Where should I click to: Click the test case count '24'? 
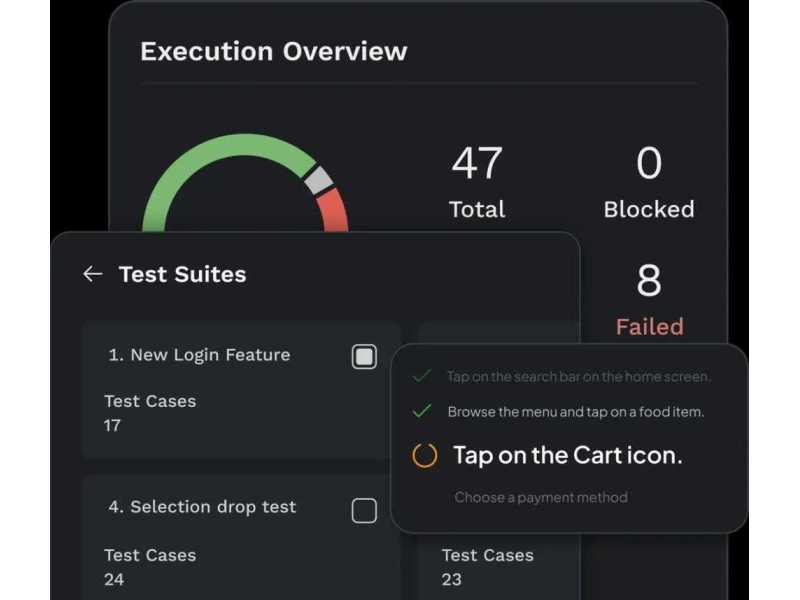click(114, 580)
